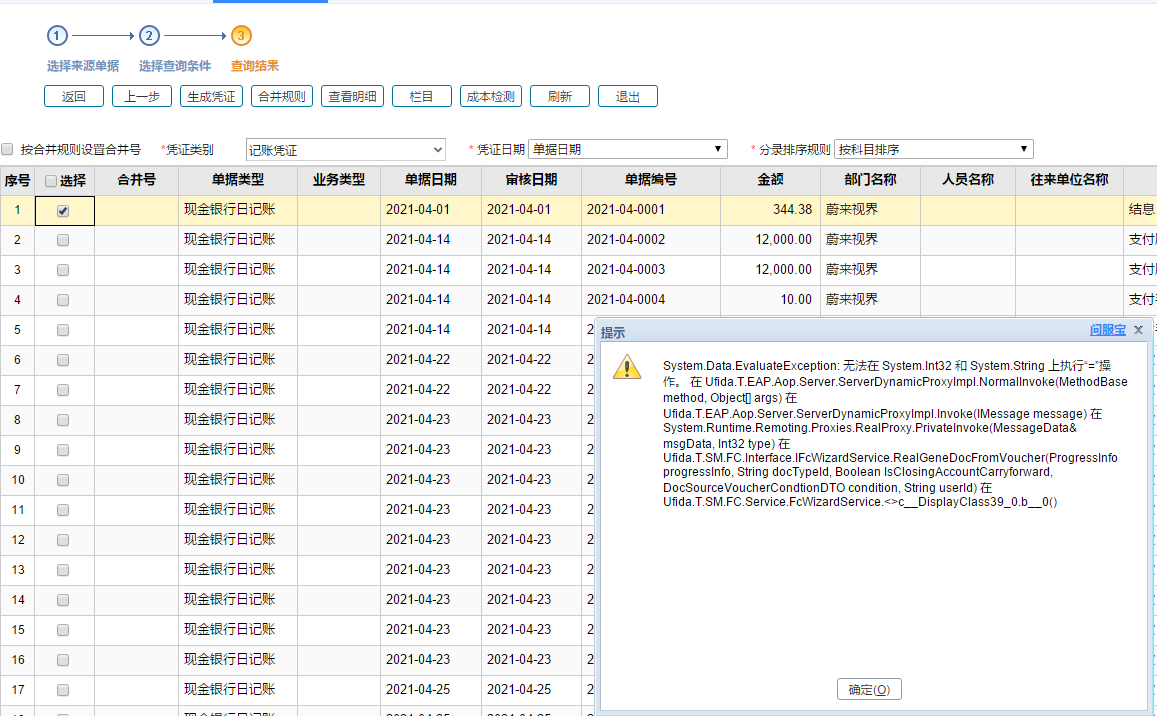This screenshot has height=716, width=1157.
Task: Click the 合并号 column header
Action: coord(137,180)
